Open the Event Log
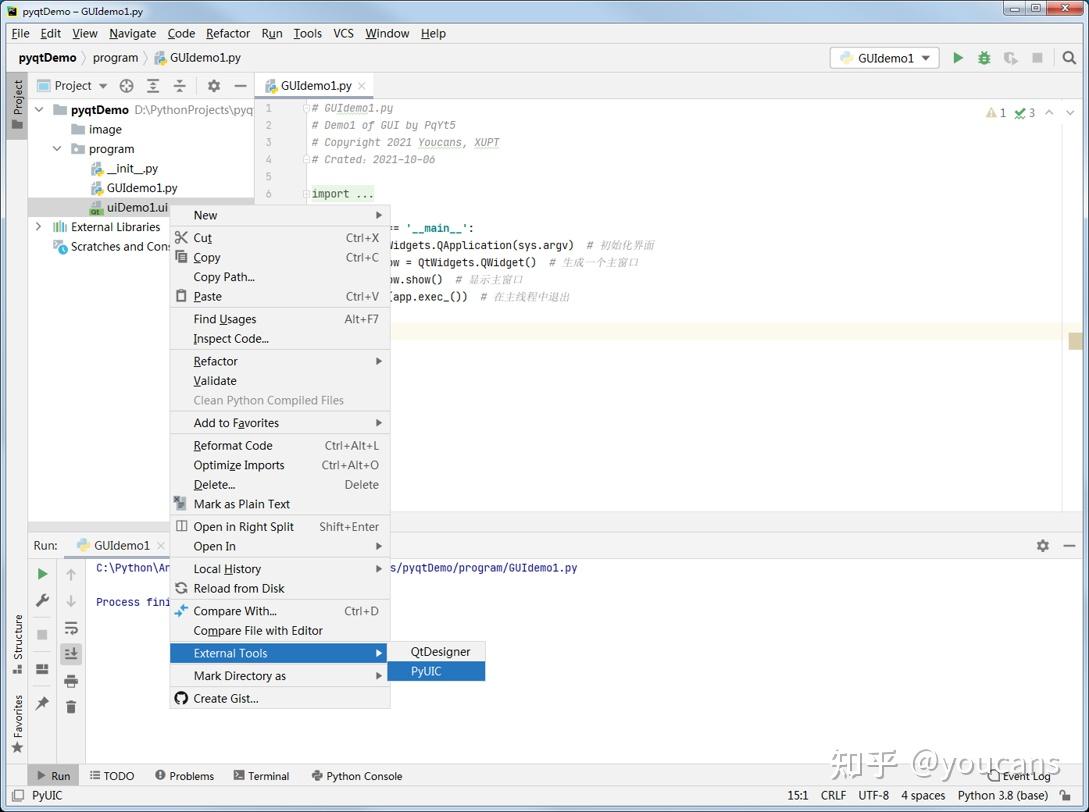The image size is (1089, 812). click(1026, 776)
